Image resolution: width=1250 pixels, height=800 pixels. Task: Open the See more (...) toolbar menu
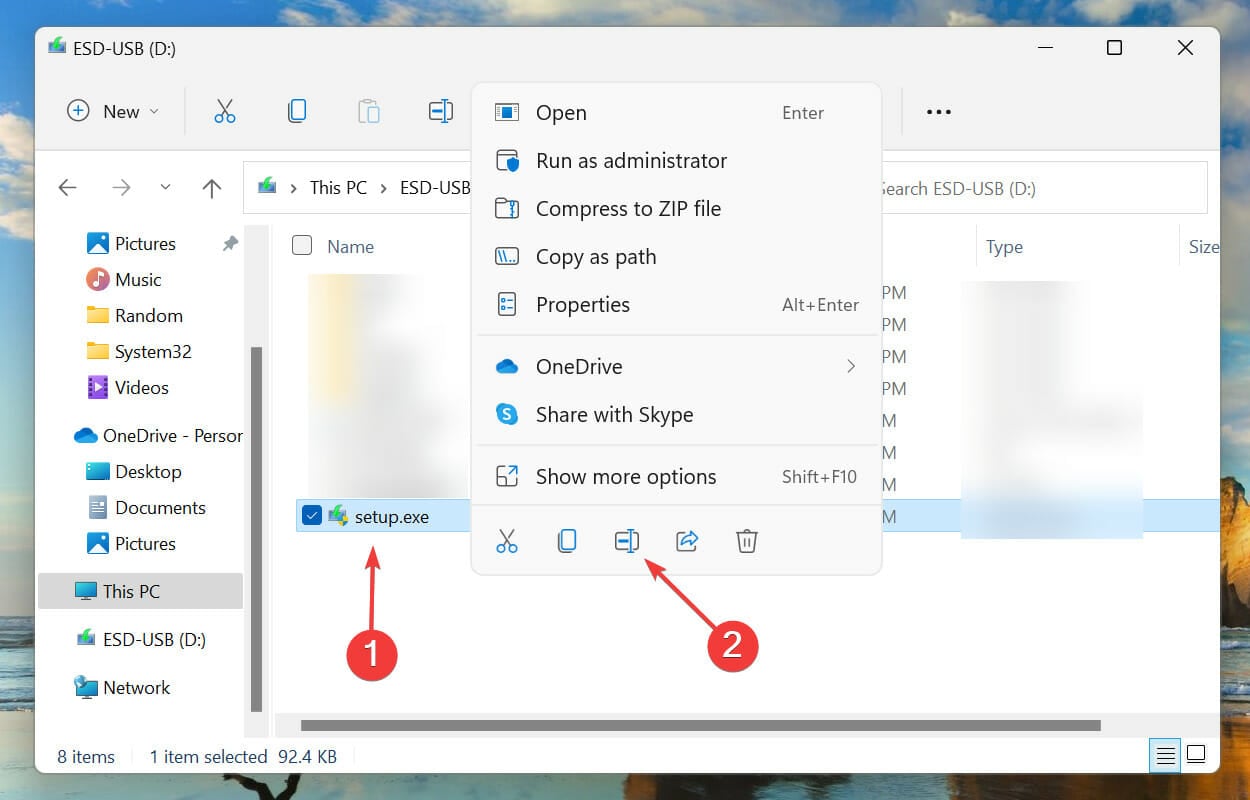(x=937, y=111)
